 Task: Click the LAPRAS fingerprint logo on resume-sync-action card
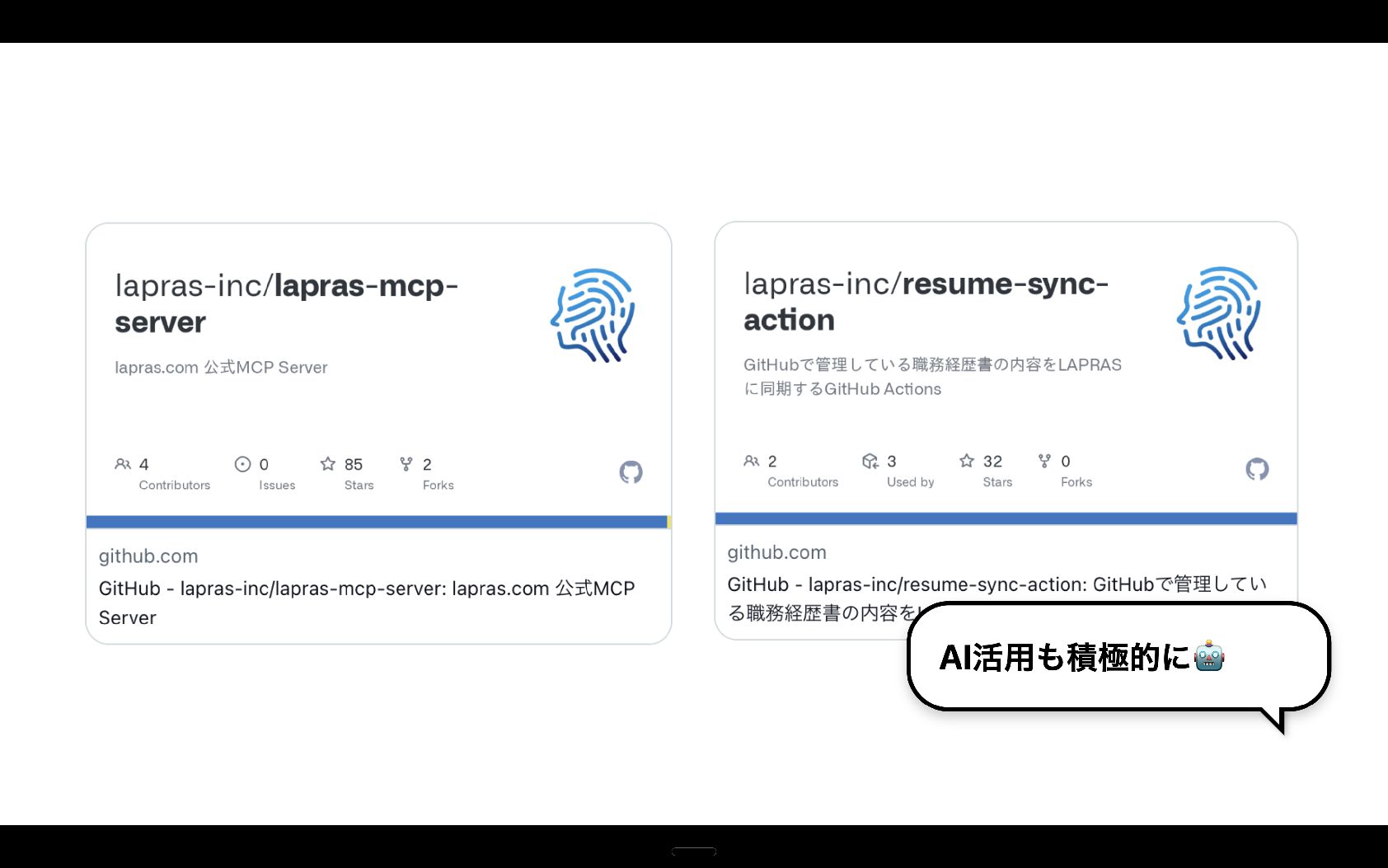click(x=1219, y=312)
